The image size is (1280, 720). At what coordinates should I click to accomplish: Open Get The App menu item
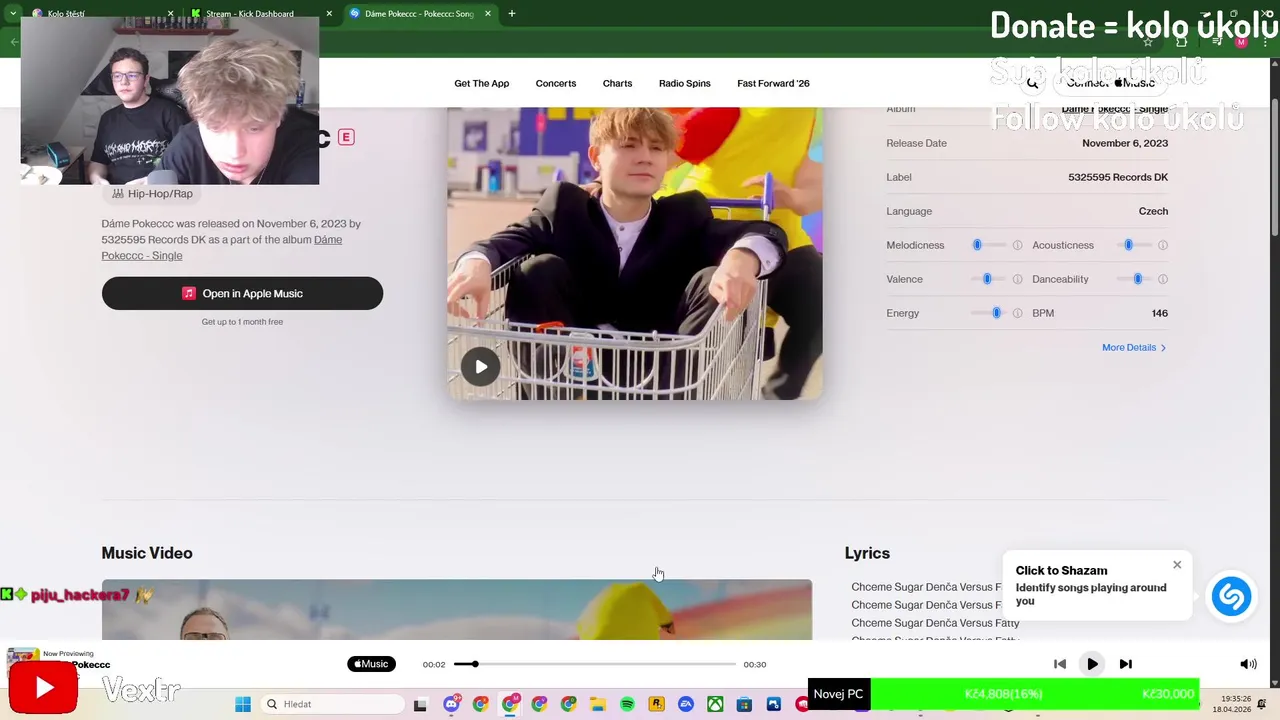tap(482, 83)
